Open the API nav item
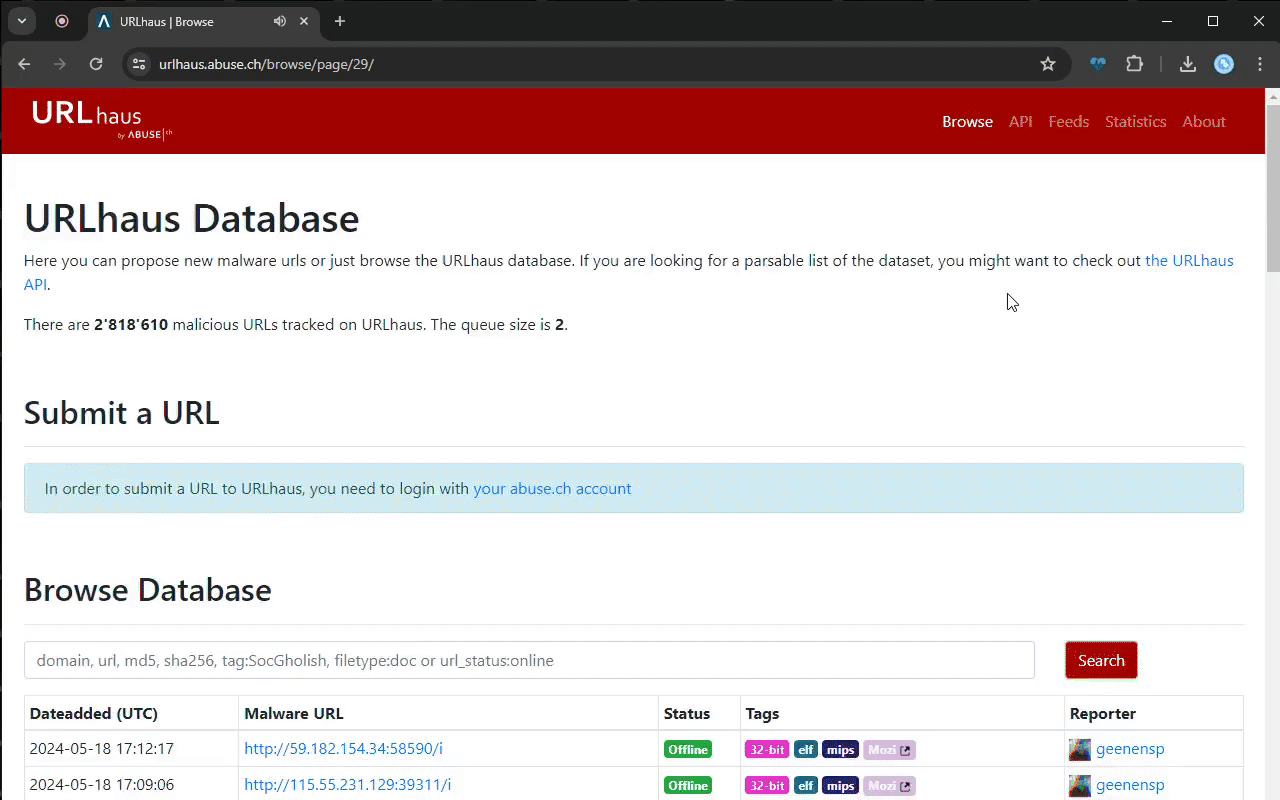Viewport: 1280px width, 800px height. [x=1020, y=121]
